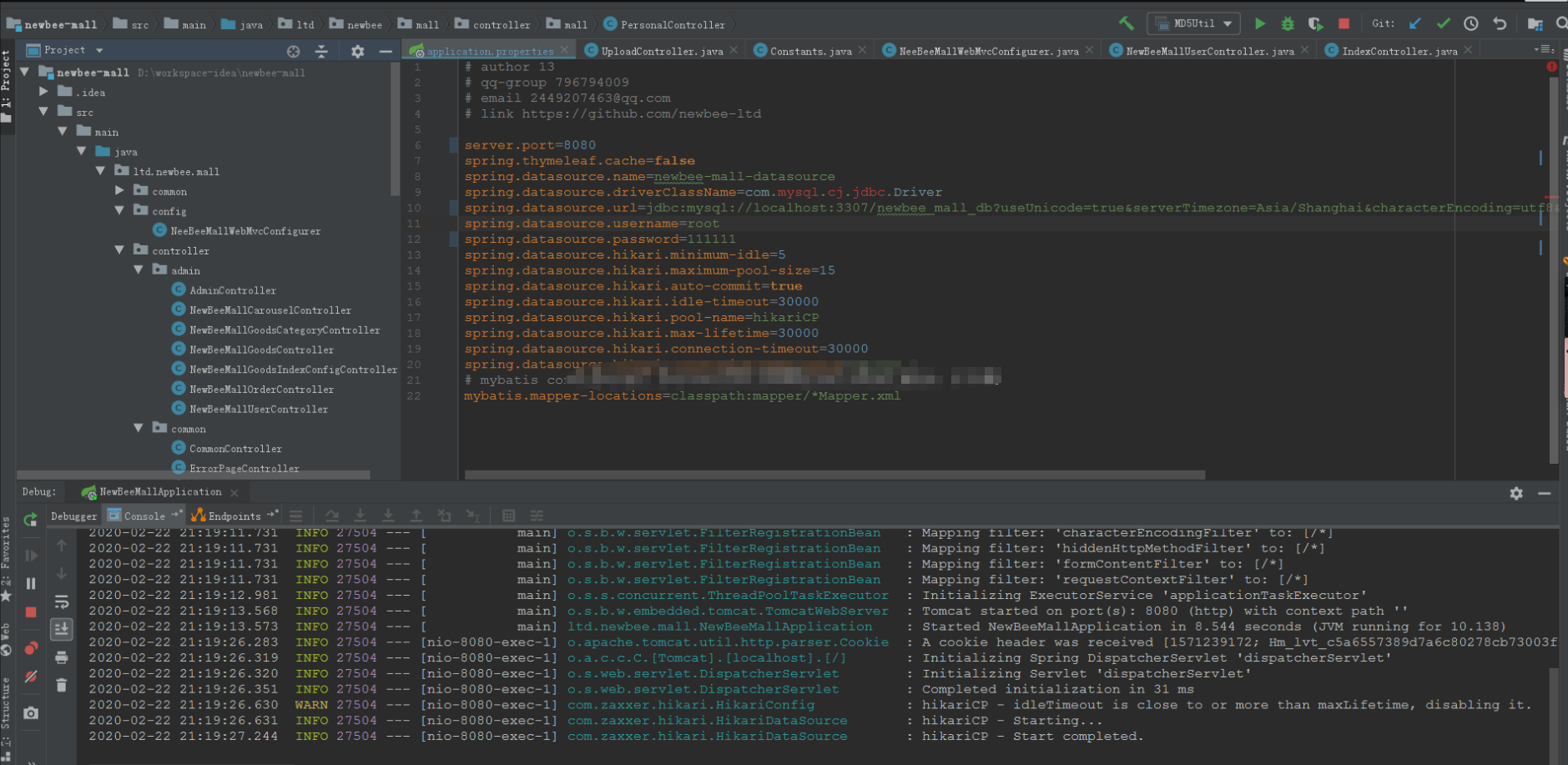The image size is (1568, 765).
Task: Open AdminController in project tree
Action: (x=232, y=290)
